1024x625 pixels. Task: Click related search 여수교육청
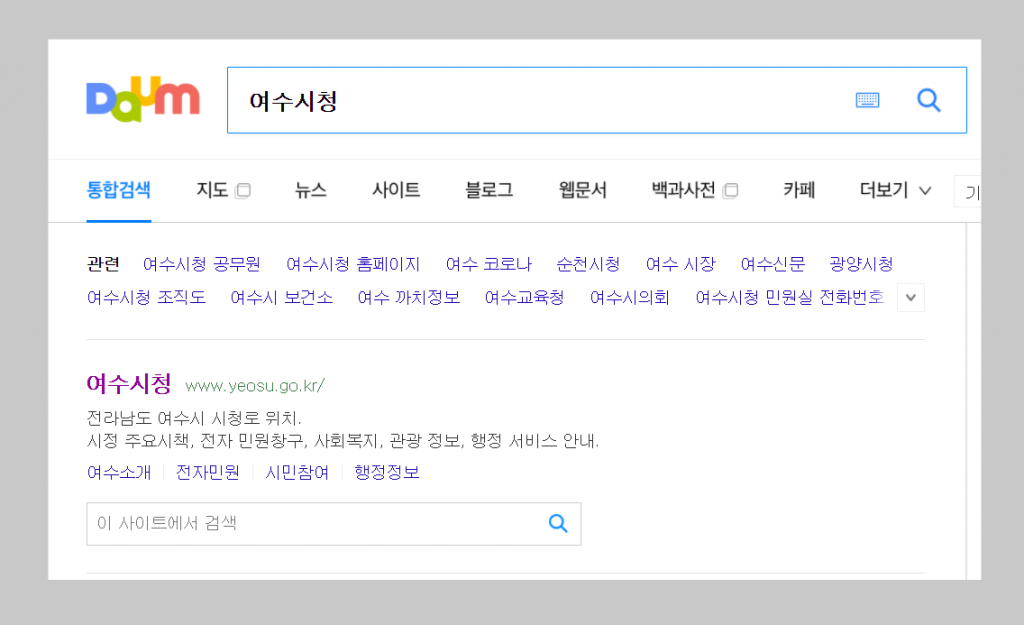[x=524, y=298]
